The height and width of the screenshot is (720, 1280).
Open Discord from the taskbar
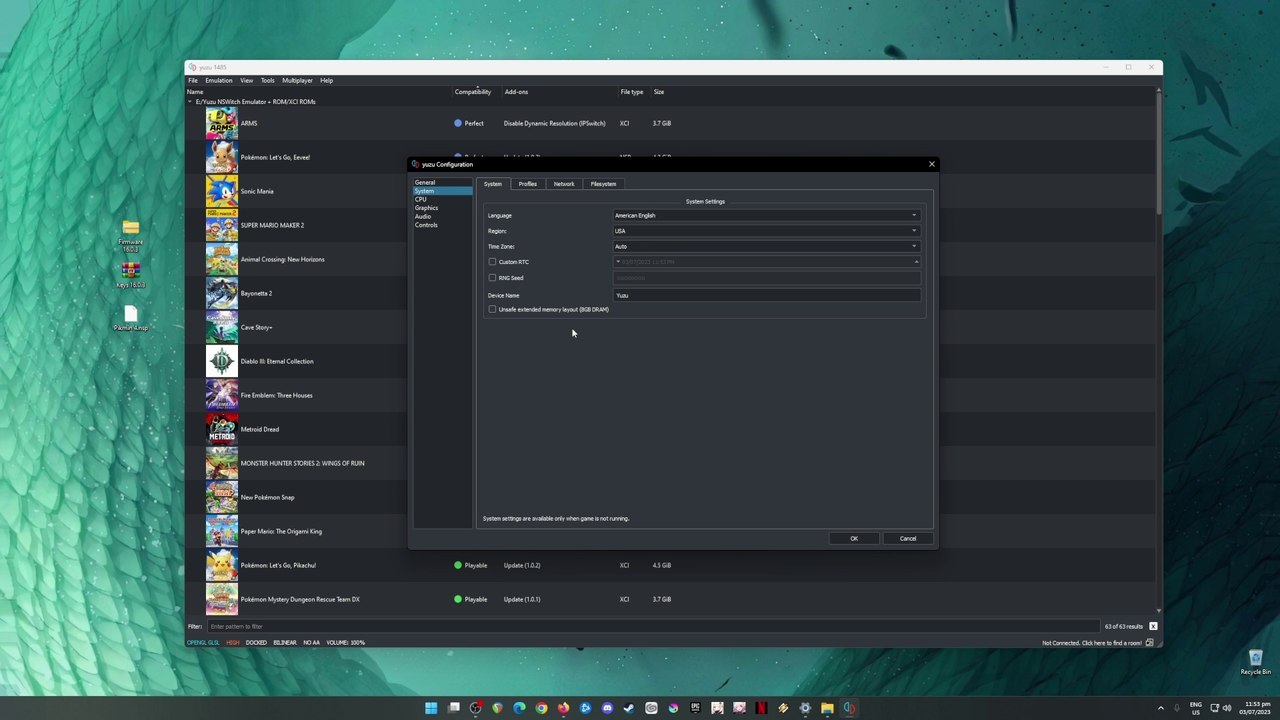[607, 708]
